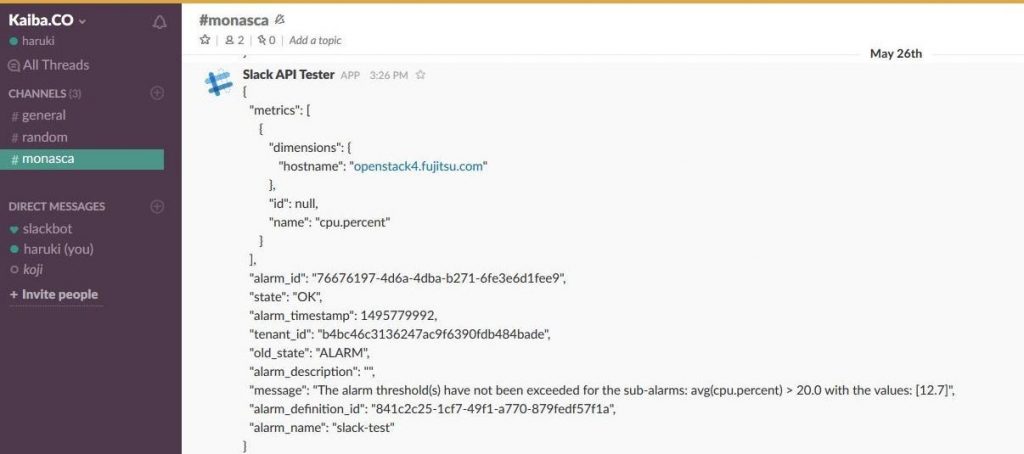This screenshot has width=1024, height=454.
Task: Star the #monasca channel
Action: click(205, 40)
